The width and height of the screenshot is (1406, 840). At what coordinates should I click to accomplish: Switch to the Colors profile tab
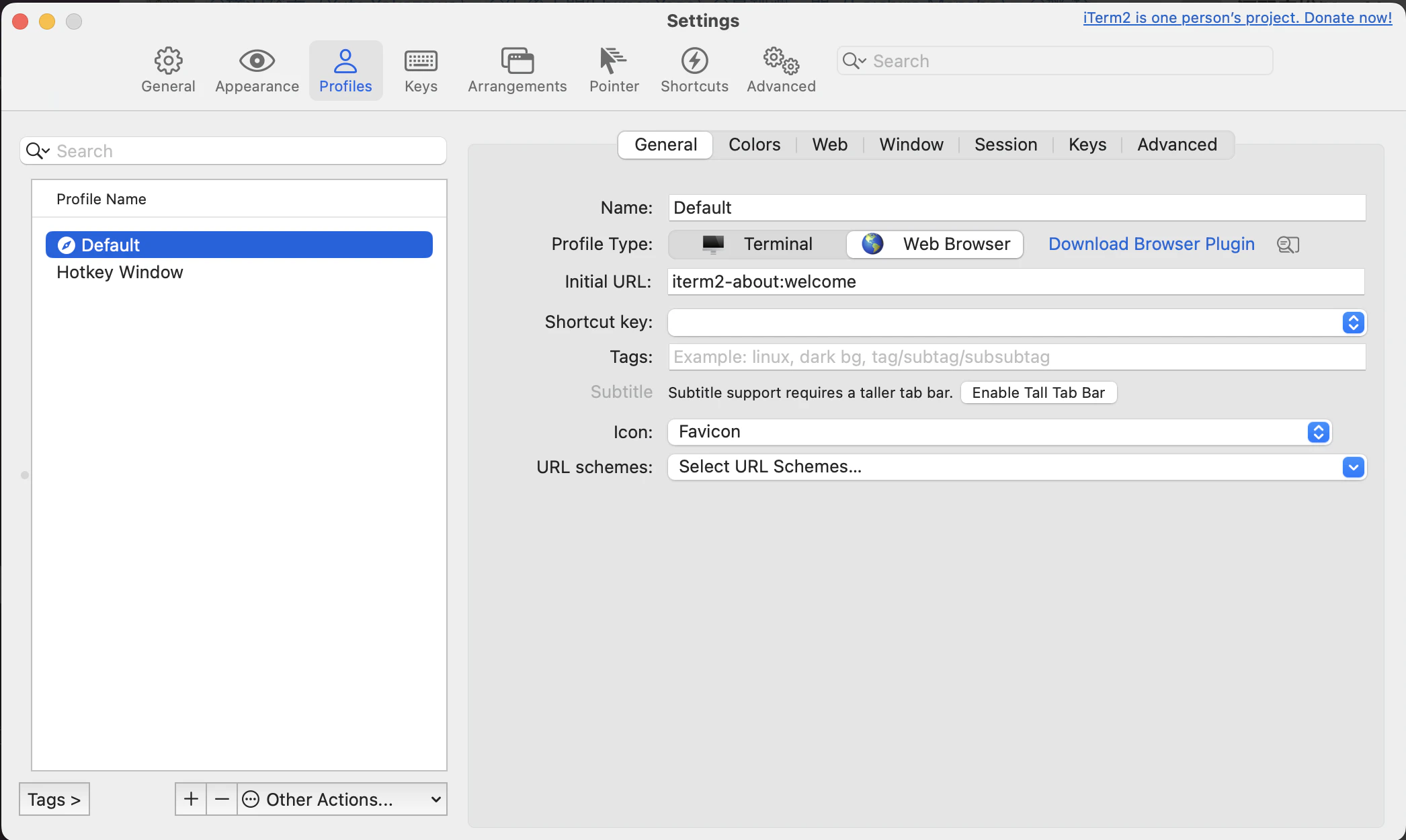click(x=754, y=145)
